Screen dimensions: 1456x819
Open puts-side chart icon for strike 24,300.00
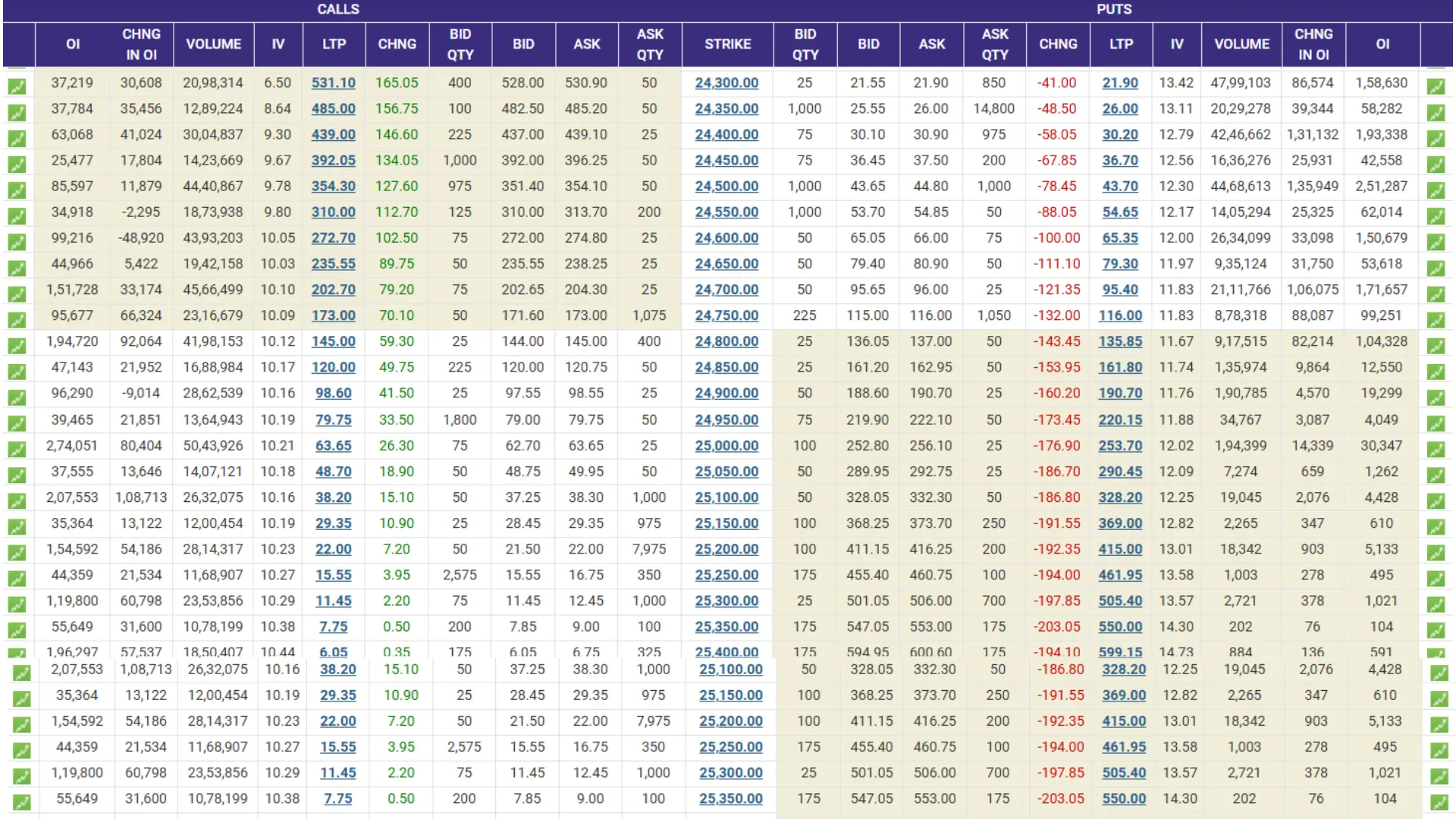tap(1436, 86)
